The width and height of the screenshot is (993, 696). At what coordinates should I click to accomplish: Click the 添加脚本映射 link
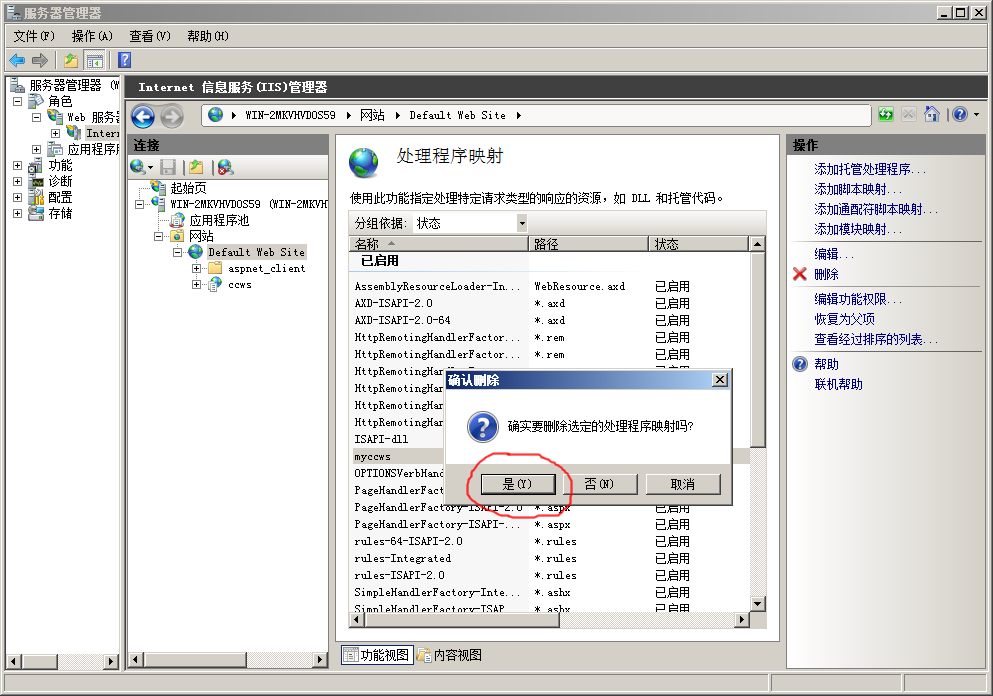point(858,189)
